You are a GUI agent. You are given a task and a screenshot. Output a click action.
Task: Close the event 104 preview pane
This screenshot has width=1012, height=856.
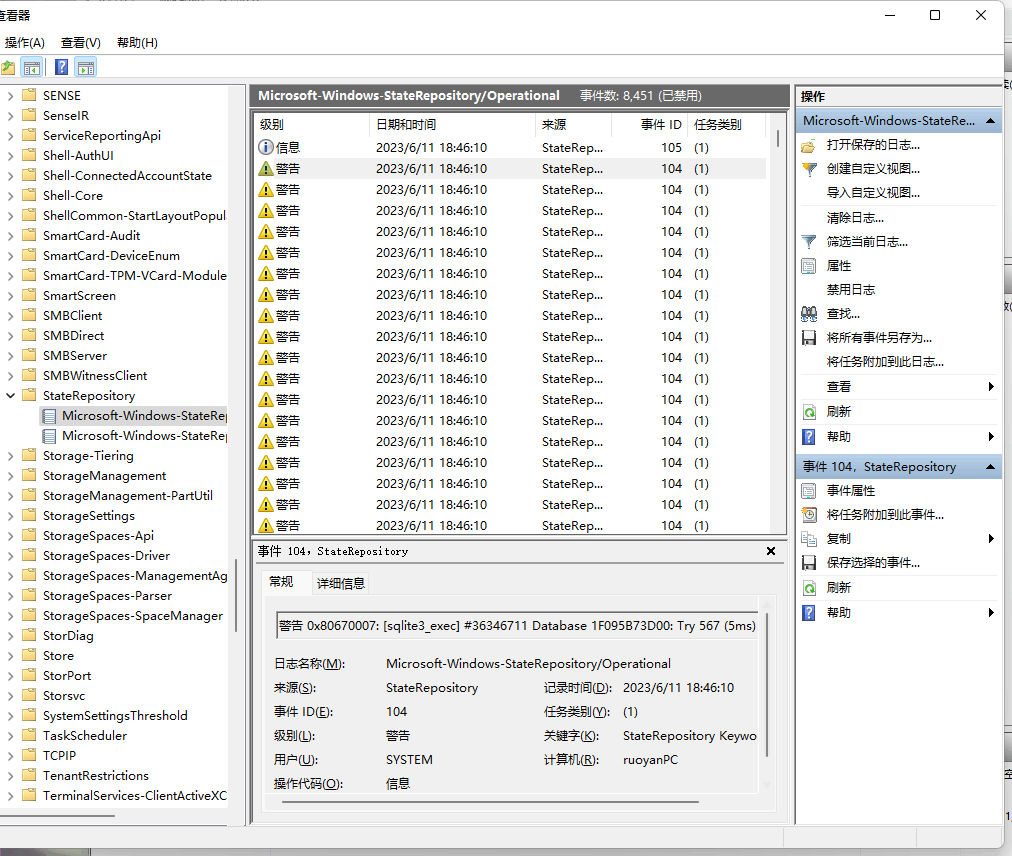click(x=771, y=551)
